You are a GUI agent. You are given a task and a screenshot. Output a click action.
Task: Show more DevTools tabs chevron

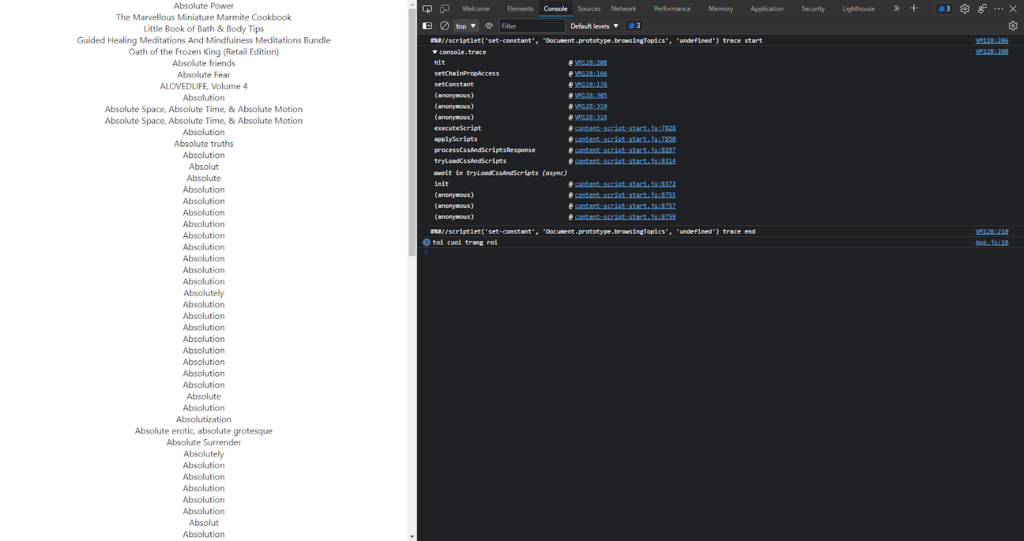(896, 8)
